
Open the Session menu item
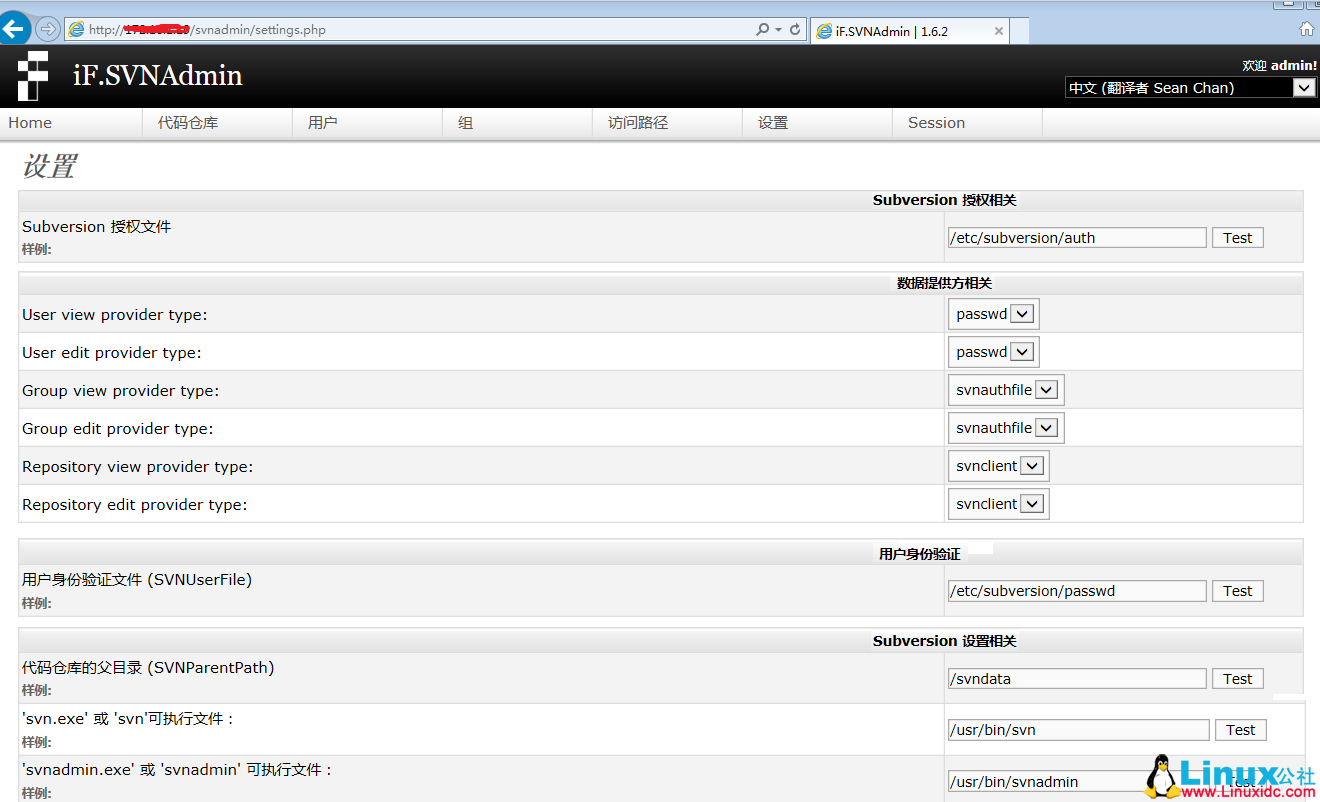click(936, 122)
